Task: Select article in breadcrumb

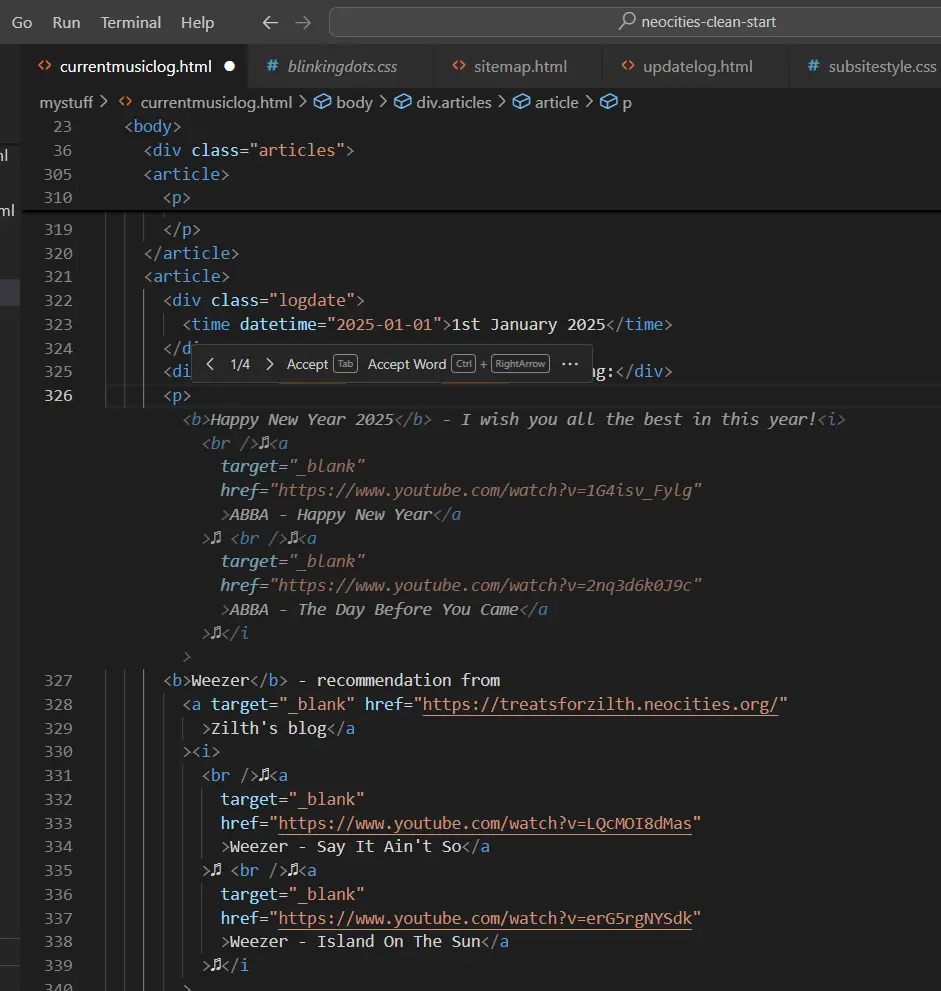Action: (x=556, y=102)
